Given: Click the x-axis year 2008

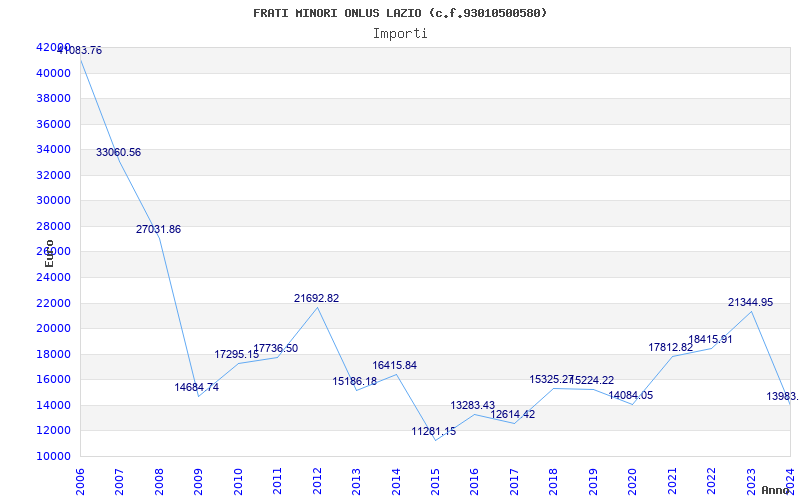Looking at the screenshot, I should pos(159,482).
